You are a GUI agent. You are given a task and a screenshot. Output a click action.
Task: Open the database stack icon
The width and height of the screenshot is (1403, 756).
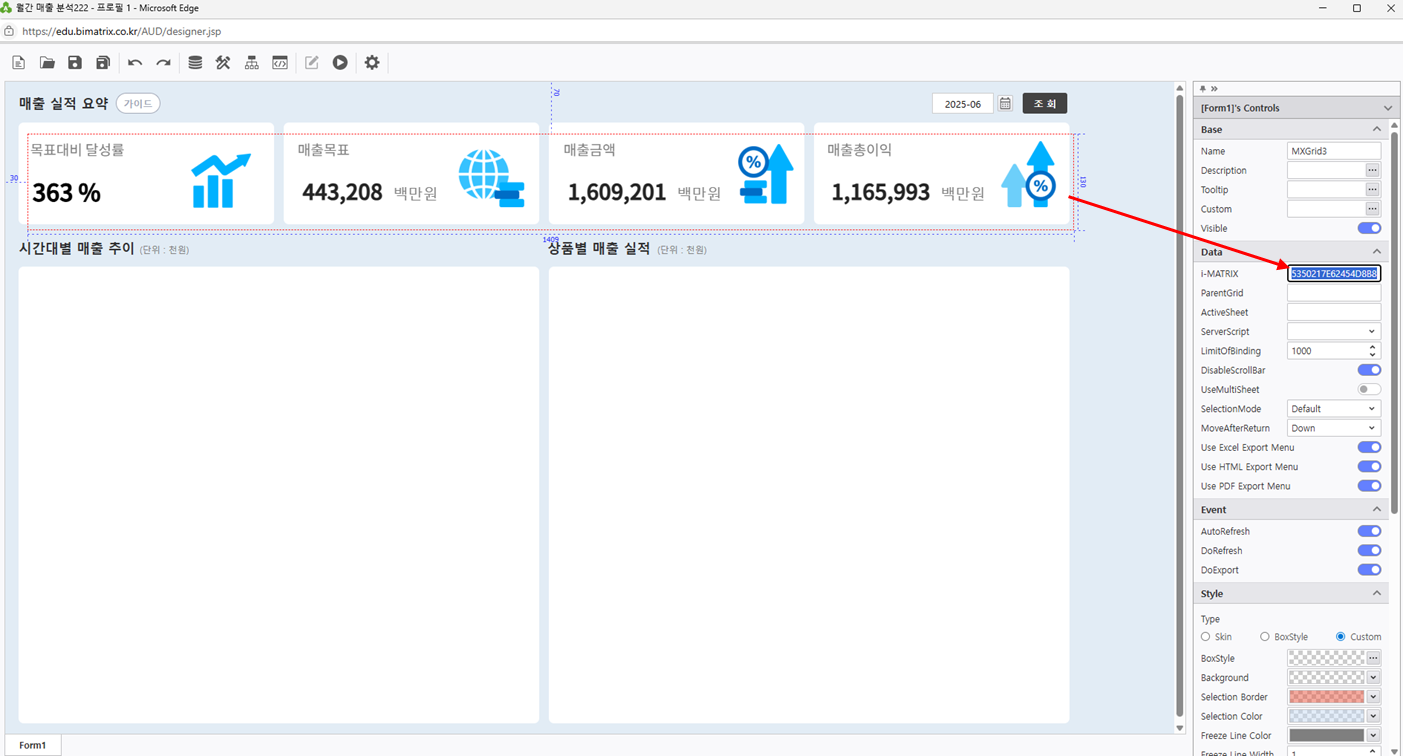pos(195,63)
